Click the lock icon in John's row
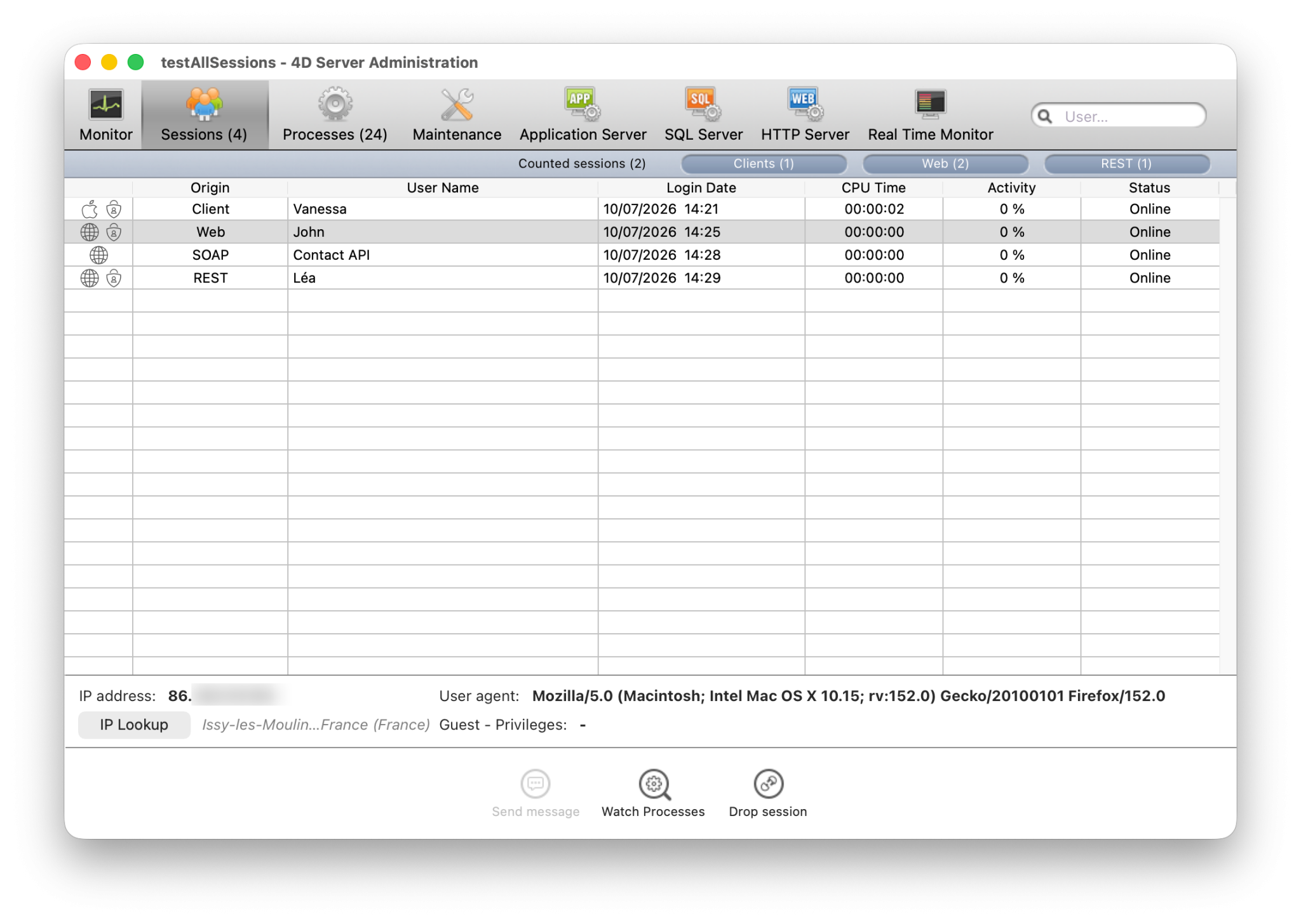This screenshot has width=1301, height=924. click(x=114, y=232)
